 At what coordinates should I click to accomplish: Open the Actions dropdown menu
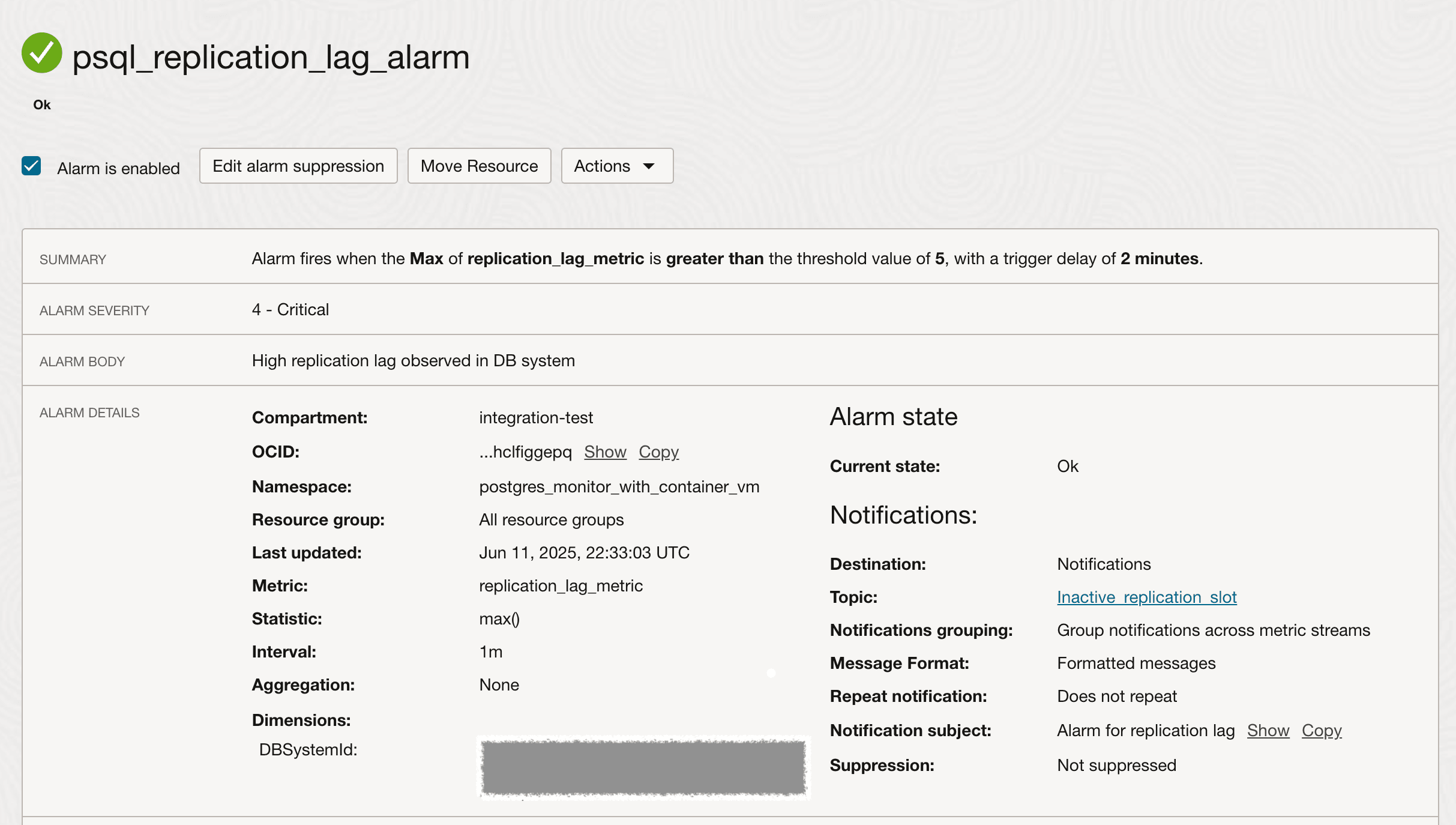616,166
